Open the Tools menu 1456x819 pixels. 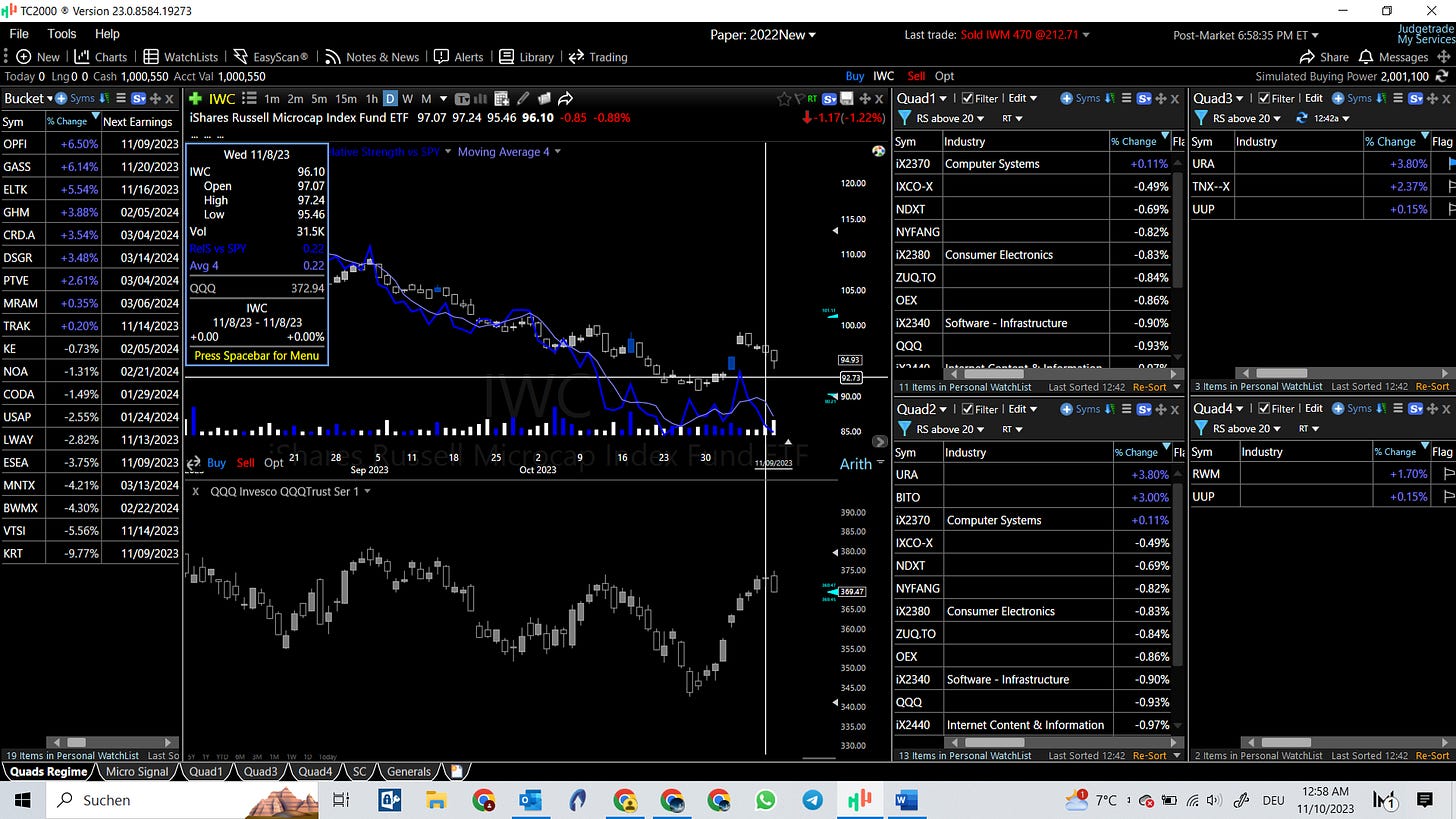61,34
